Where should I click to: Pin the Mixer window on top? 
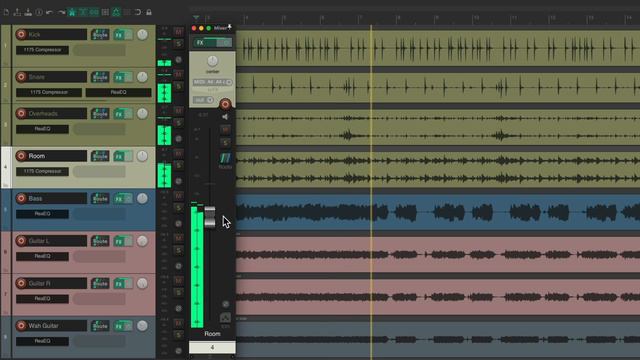pyautogui.click(x=230, y=28)
